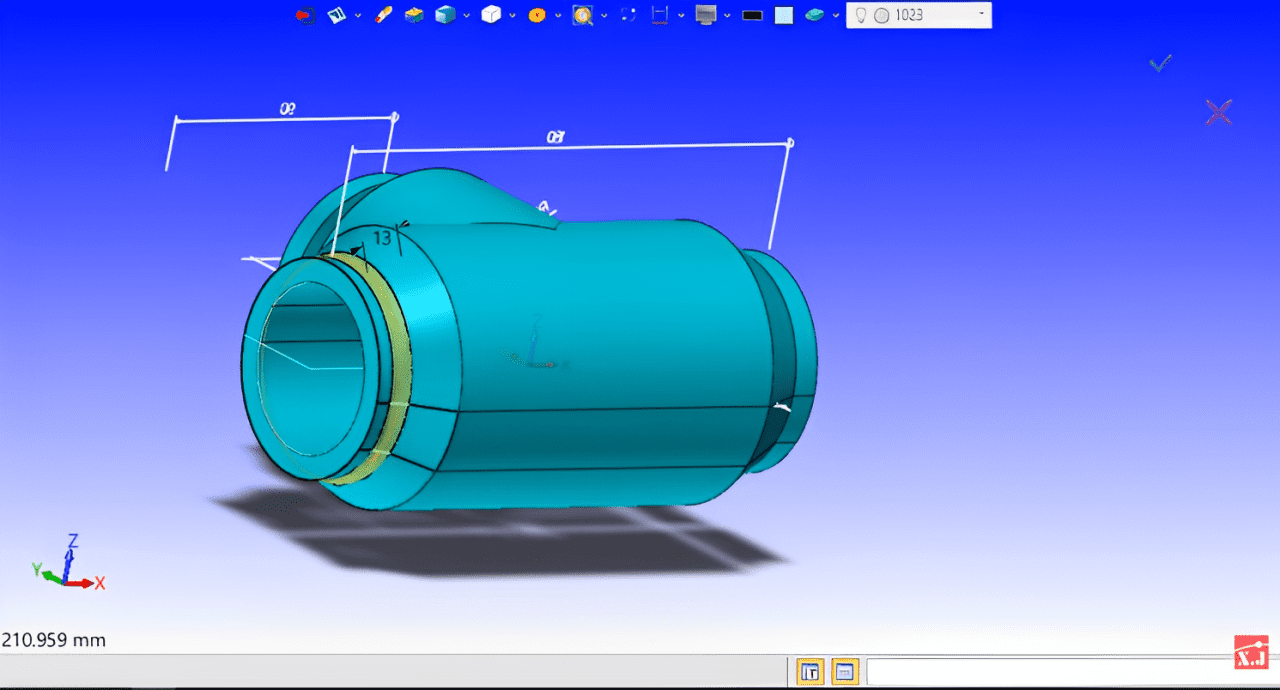This screenshot has height=690, width=1280.
Task: Click the pencil eraser icon in toolbar
Action: 382,15
